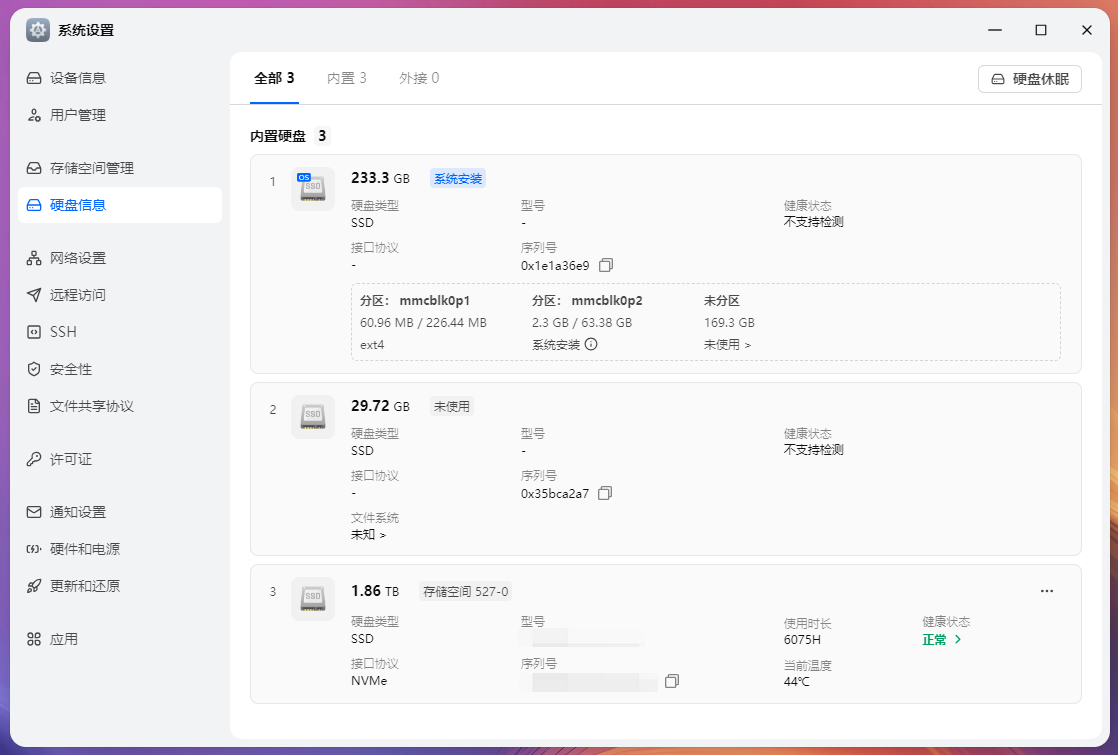Click the 硬件和电源 icon
Viewport: 1118px width, 755px height.
(x=34, y=549)
